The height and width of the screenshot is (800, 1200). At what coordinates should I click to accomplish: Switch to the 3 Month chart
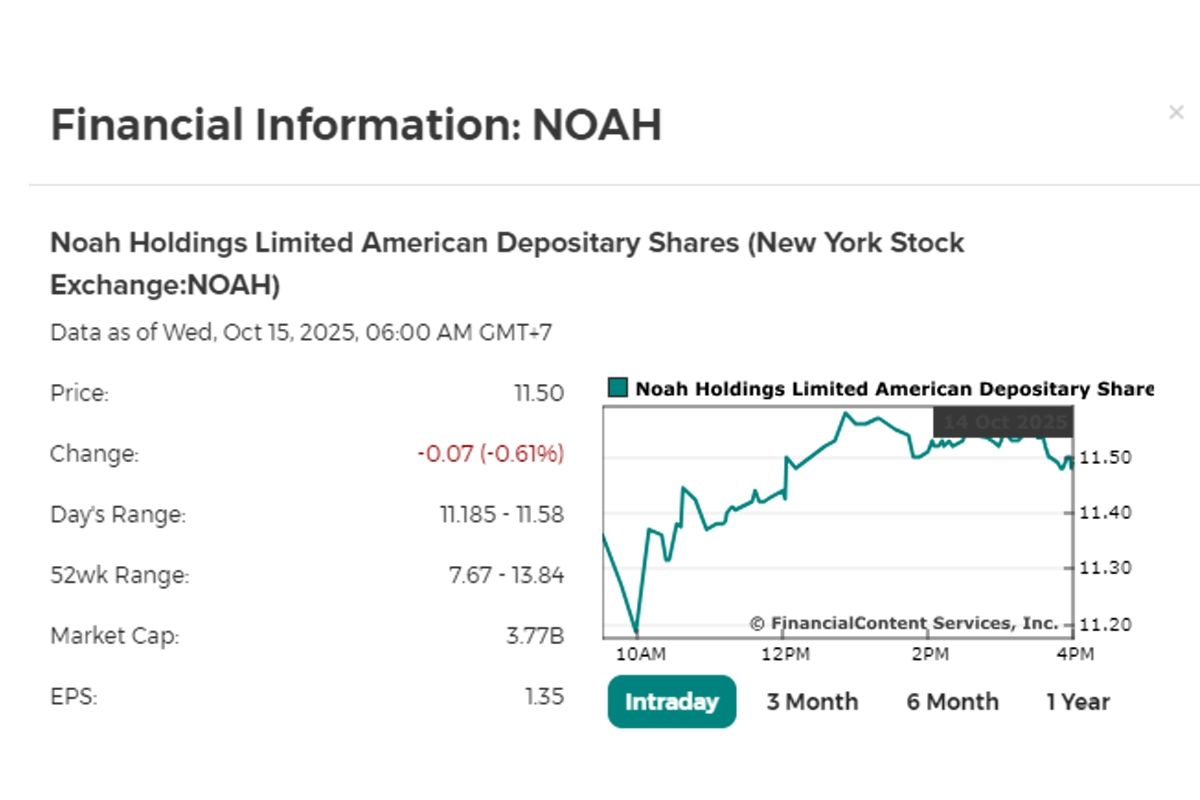tap(812, 702)
